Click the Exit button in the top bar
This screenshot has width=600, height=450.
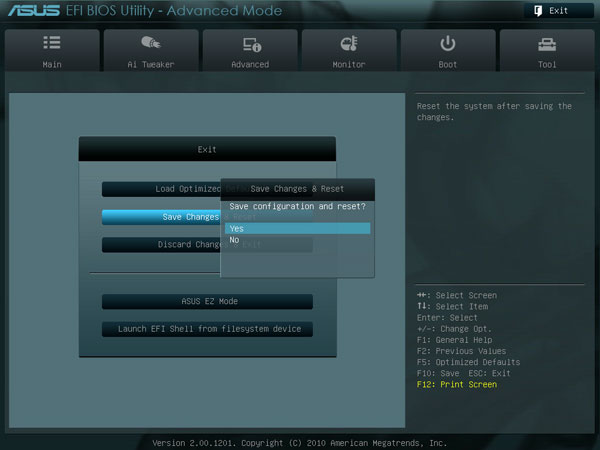coord(558,11)
